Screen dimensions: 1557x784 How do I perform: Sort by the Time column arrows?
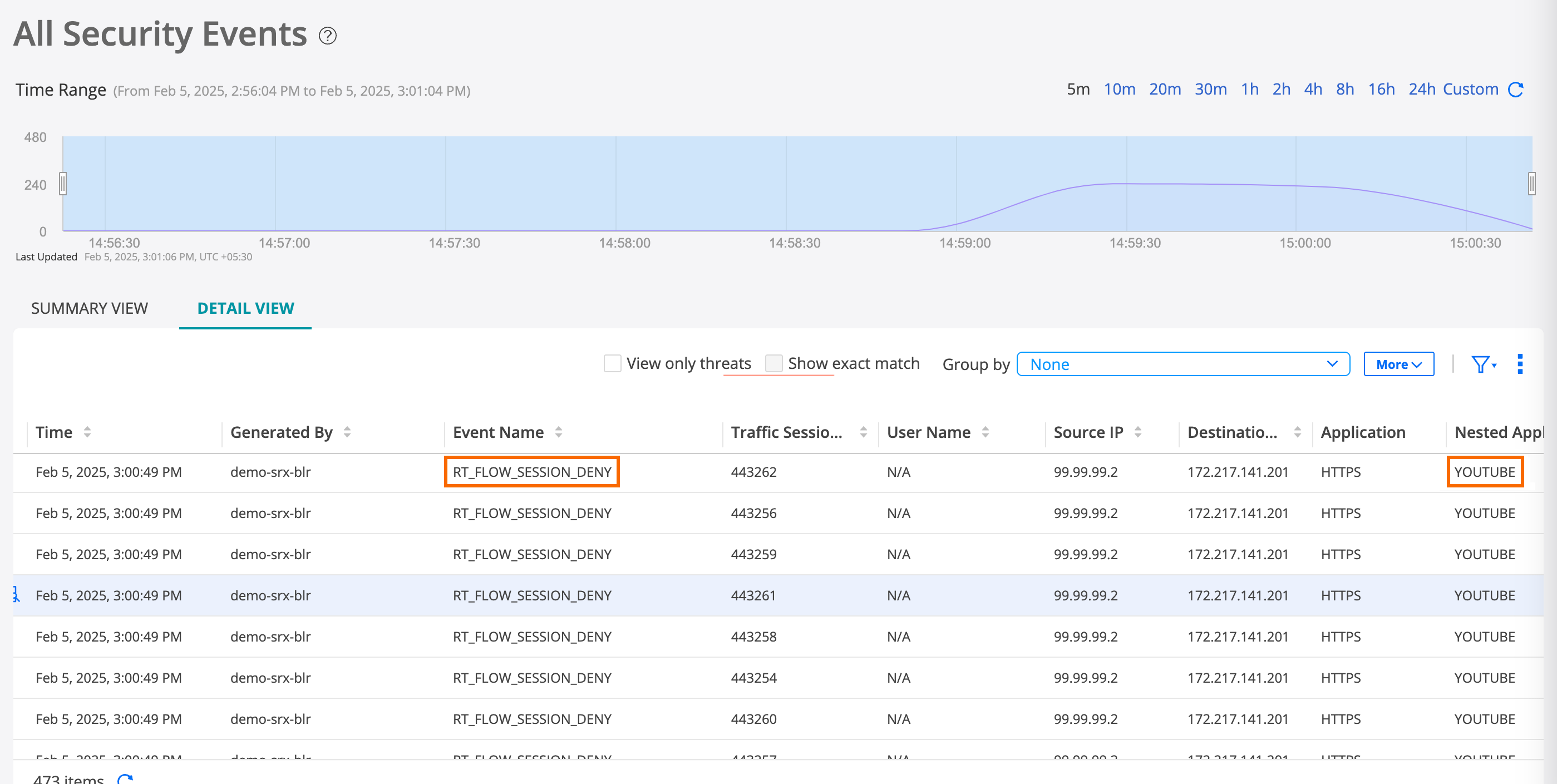point(87,432)
